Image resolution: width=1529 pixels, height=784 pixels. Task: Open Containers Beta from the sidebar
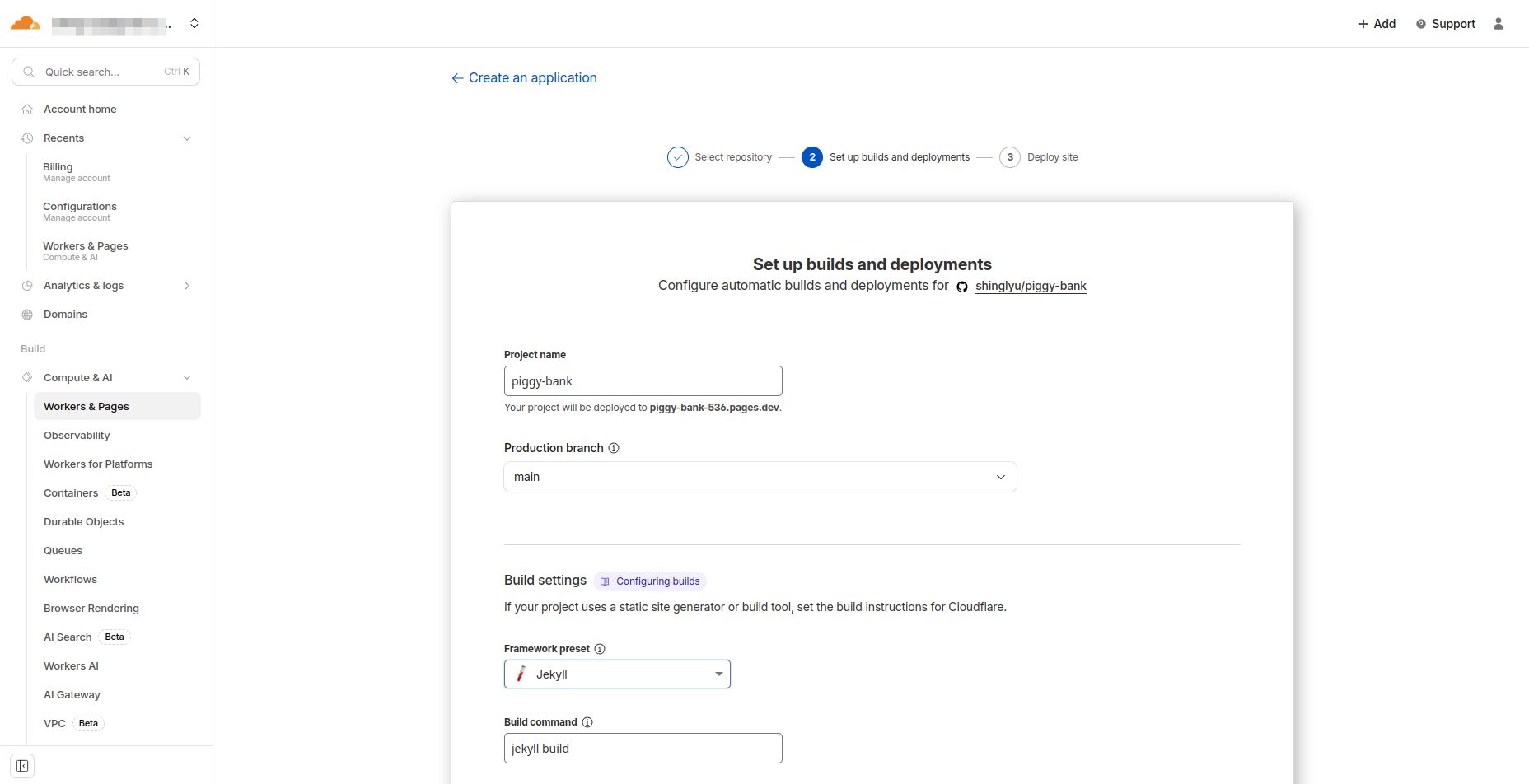click(x=71, y=492)
